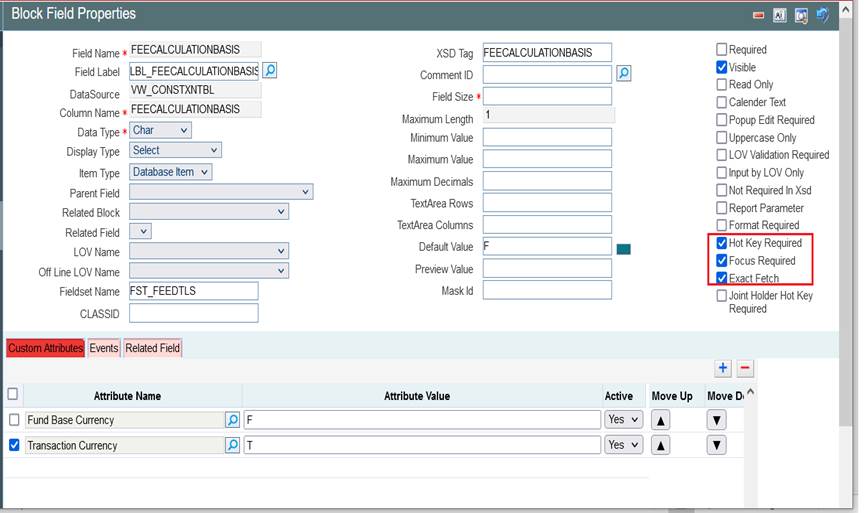
Task: Uncheck the Visible checkbox
Action: [721, 67]
